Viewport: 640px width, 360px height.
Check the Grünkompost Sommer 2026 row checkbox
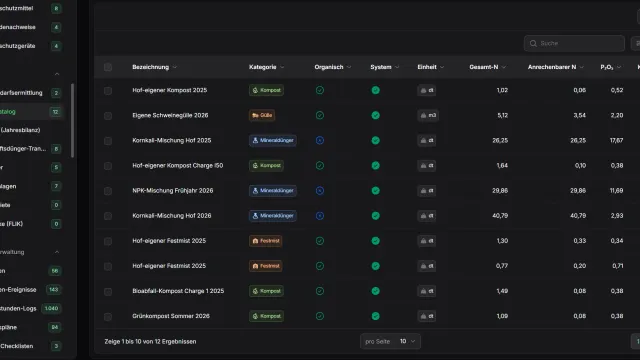tap(108, 317)
